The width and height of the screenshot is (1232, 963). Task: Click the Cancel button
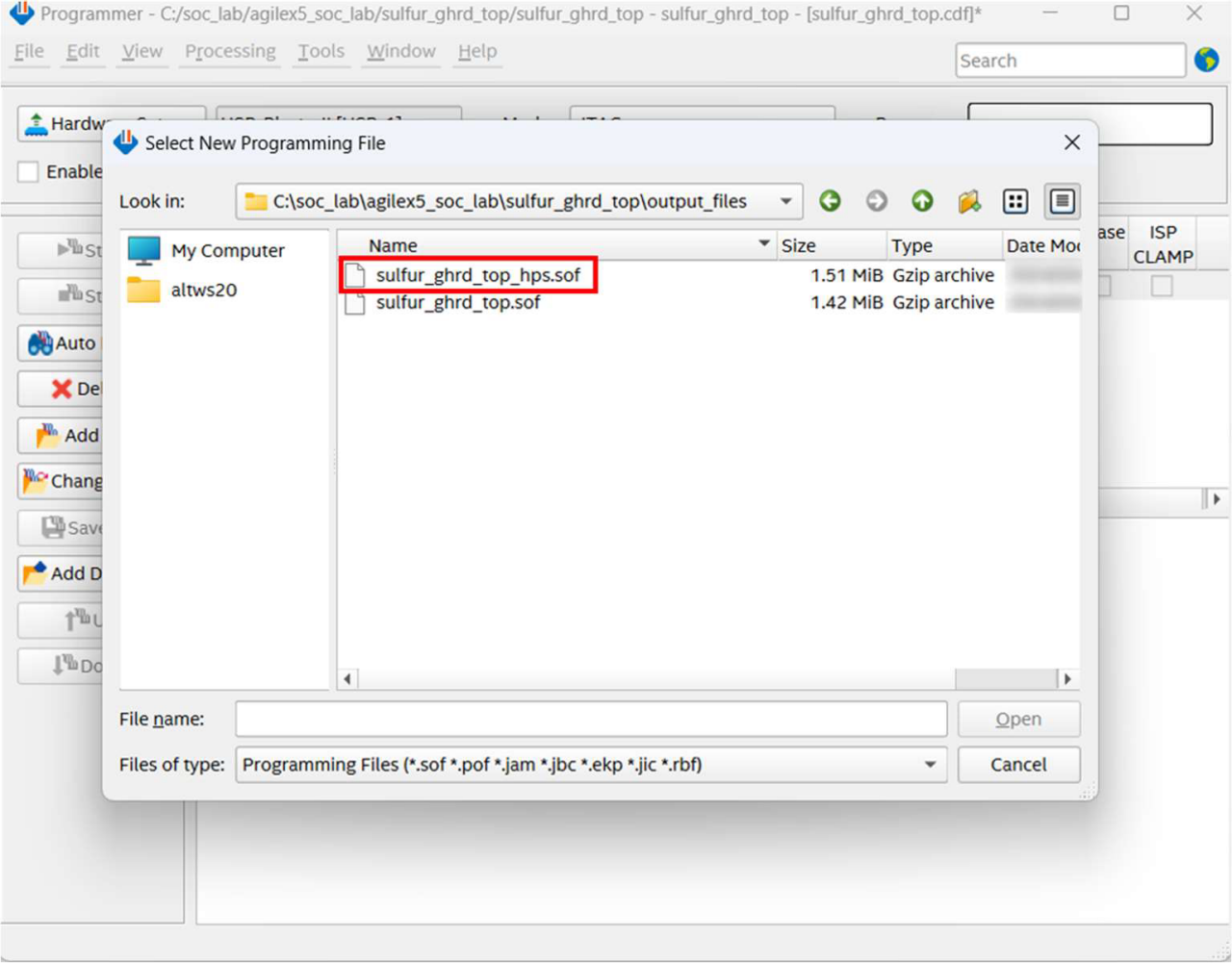[x=1017, y=765]
